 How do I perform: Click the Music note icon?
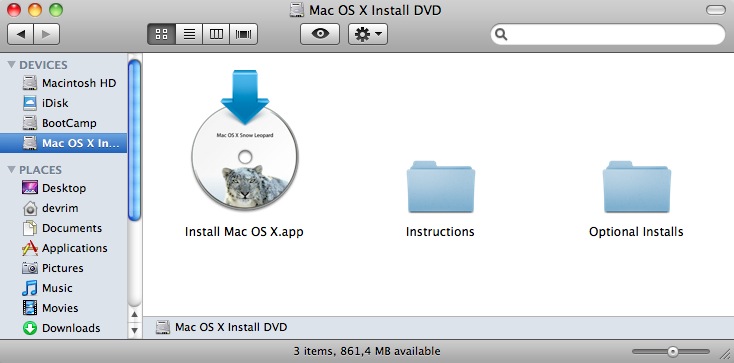click(30, 288)
